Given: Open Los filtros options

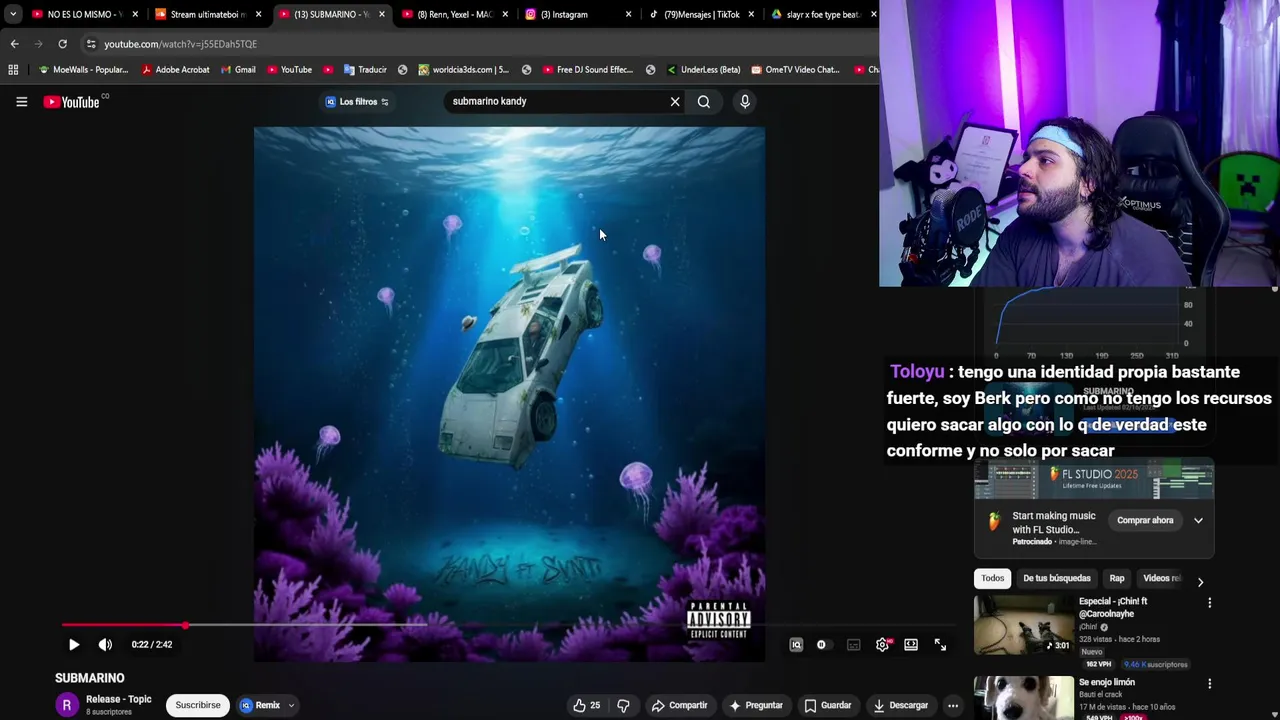Looking at the screenshot, I should click(x=357, y=101).
